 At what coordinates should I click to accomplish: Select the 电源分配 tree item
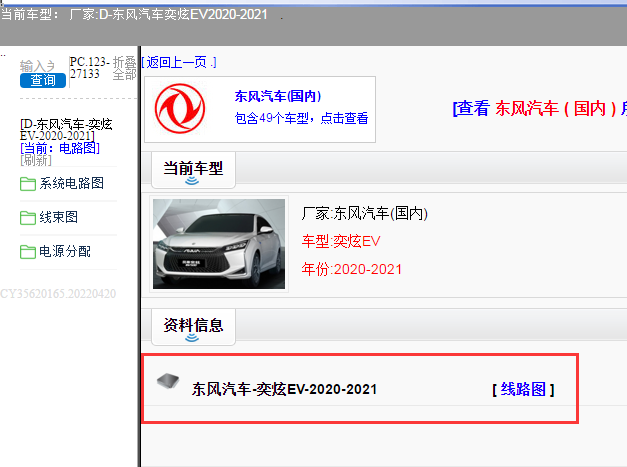[65, 251]
